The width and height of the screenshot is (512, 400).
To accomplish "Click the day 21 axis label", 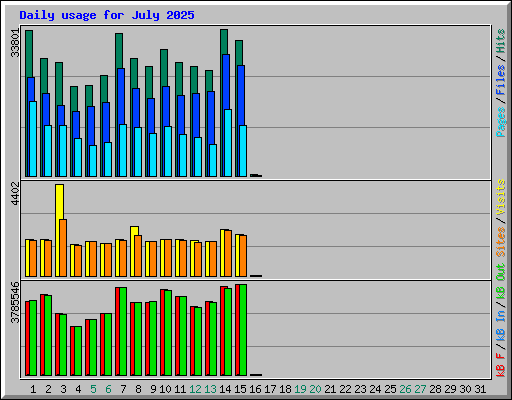I will [x=330, y=389].
